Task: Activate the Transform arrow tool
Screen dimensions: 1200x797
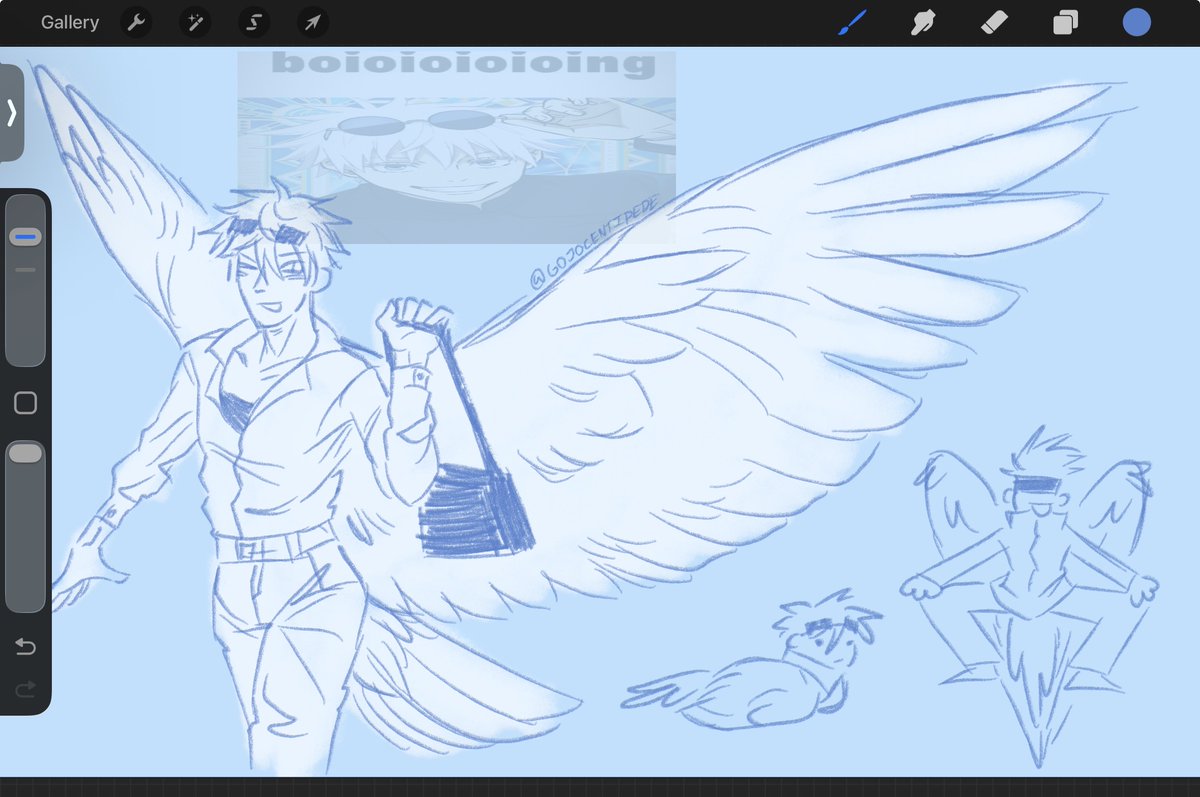Action: 313,22
